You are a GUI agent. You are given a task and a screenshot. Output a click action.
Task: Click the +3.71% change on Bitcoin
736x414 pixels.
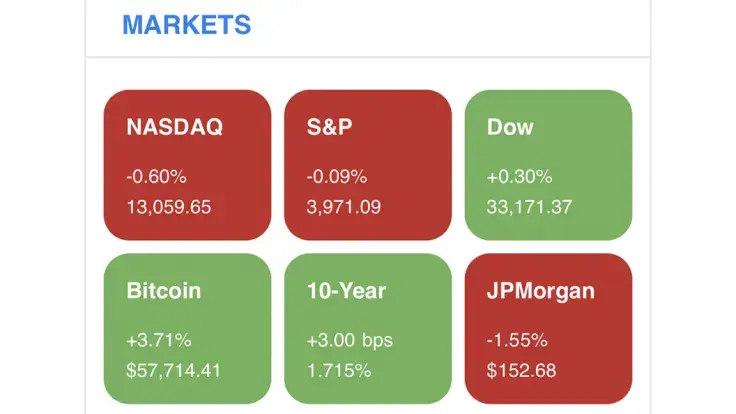click(x=157, y=340)
